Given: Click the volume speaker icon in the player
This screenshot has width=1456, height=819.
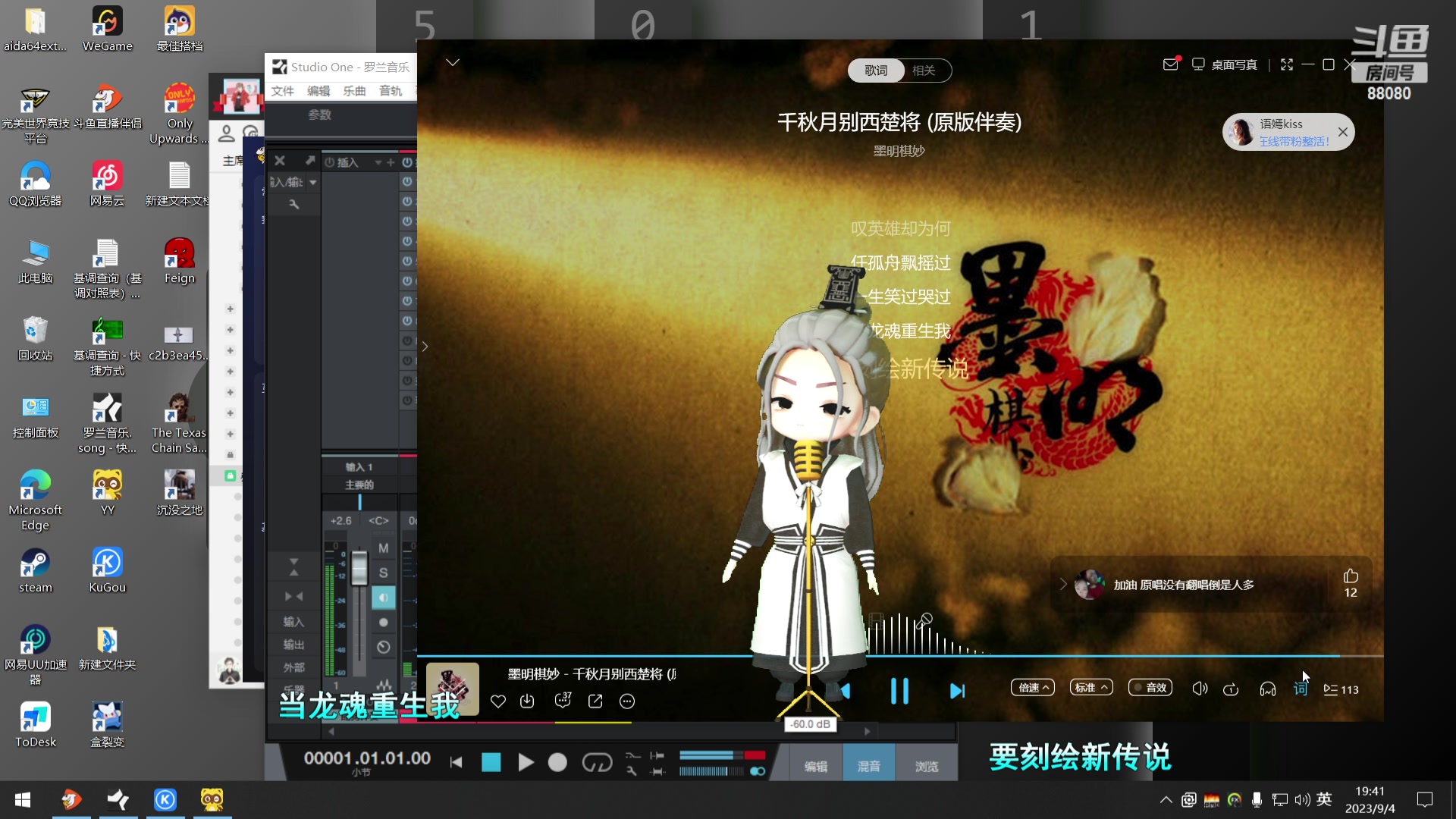Looking at the screenshot, I should coord(1200,689).
